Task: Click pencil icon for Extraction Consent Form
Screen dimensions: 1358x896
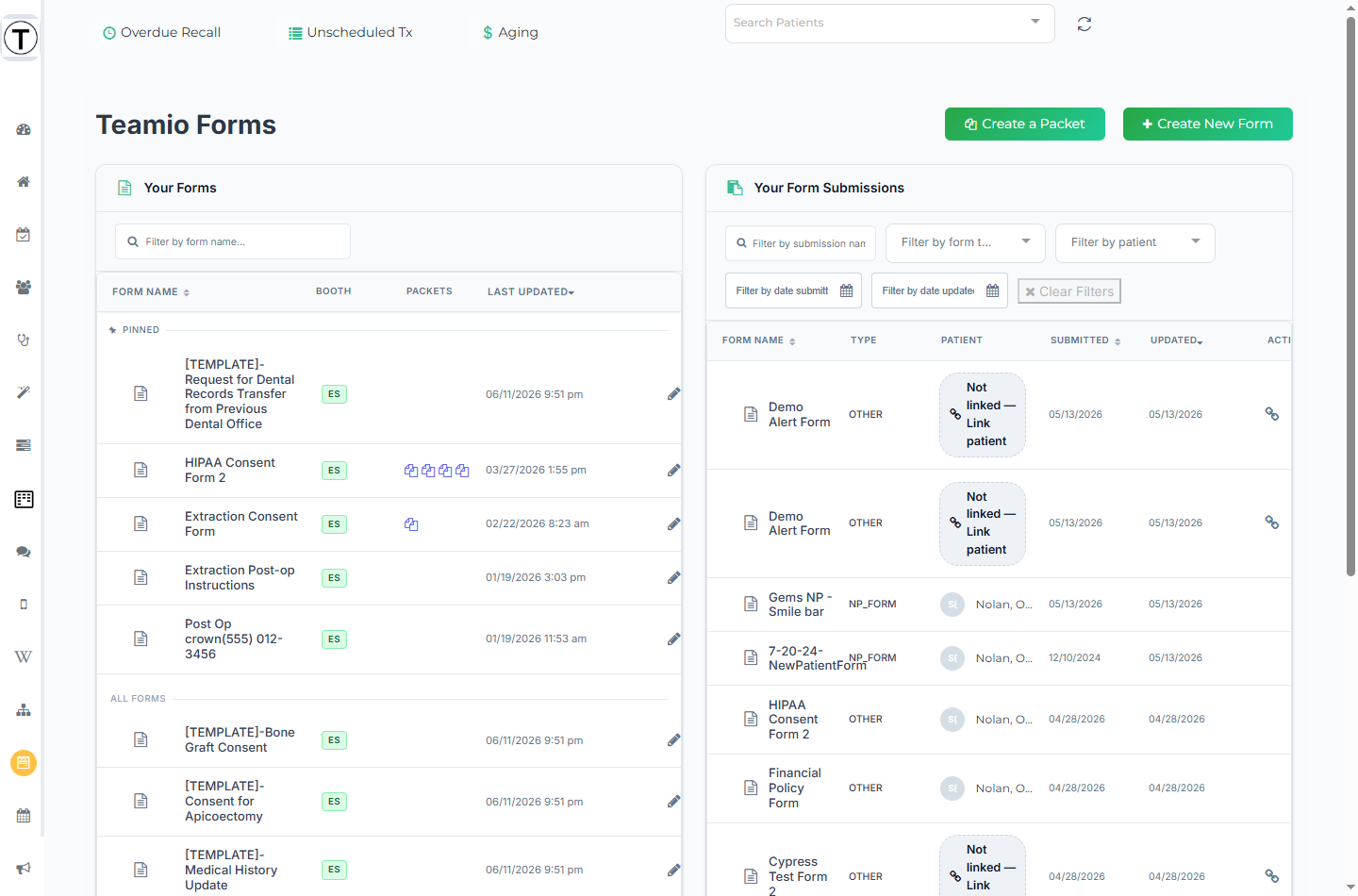Action: pyautogui.click(x=673, y=523)
